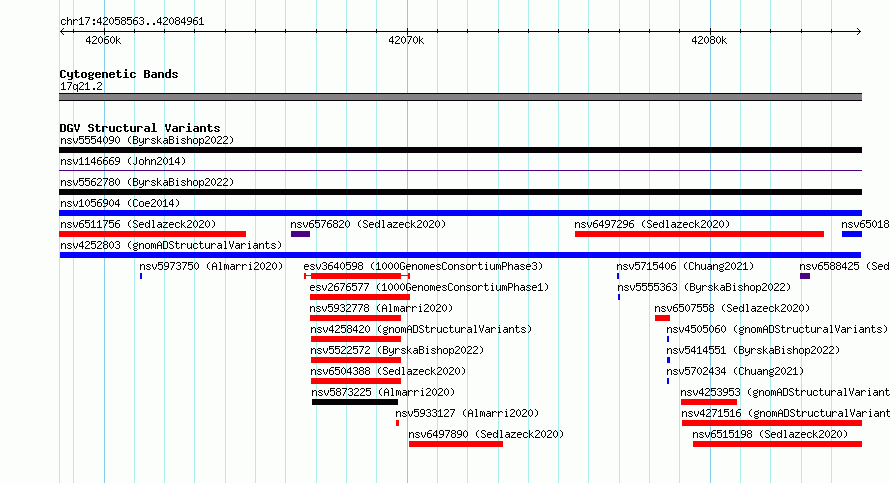Image resolution: width=890 pixels, height=483 pixels.
Task: Select the red bar under nsv6504388
Action: 356,381
